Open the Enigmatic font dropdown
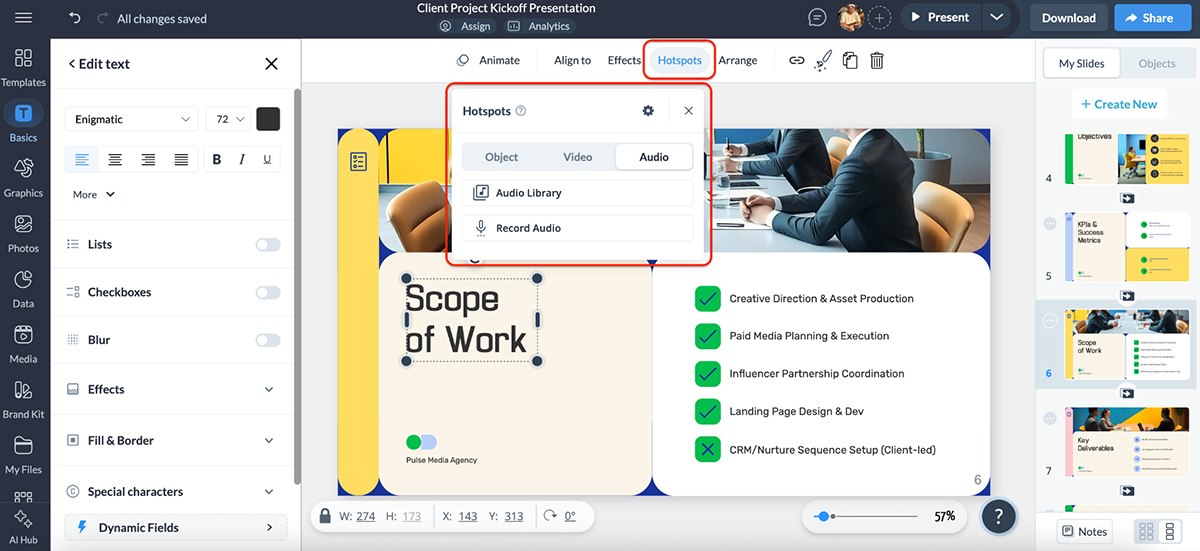The height and width of the screenshot is (551, 1200). [132, 119]
